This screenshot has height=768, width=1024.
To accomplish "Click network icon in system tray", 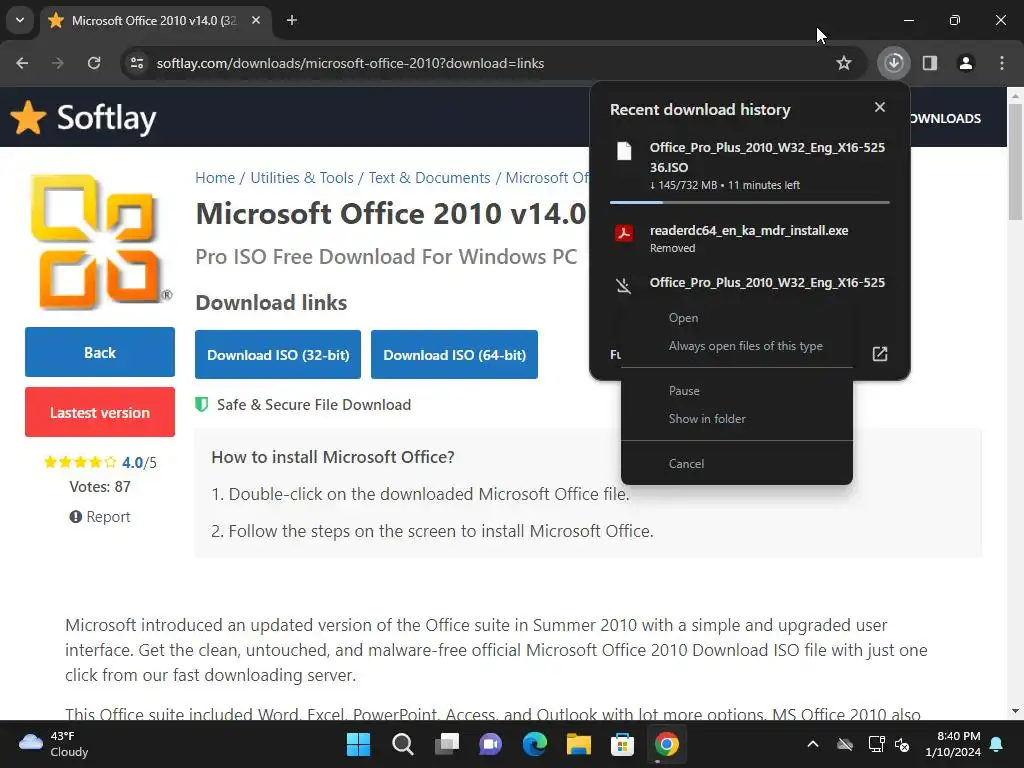I will [x=876, y=744].
